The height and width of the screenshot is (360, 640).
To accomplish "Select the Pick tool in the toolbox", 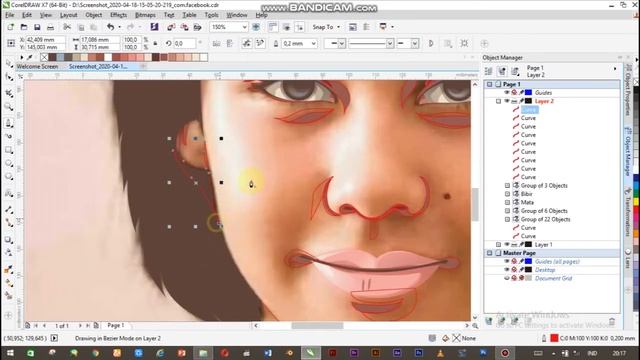I will (9, 64).
